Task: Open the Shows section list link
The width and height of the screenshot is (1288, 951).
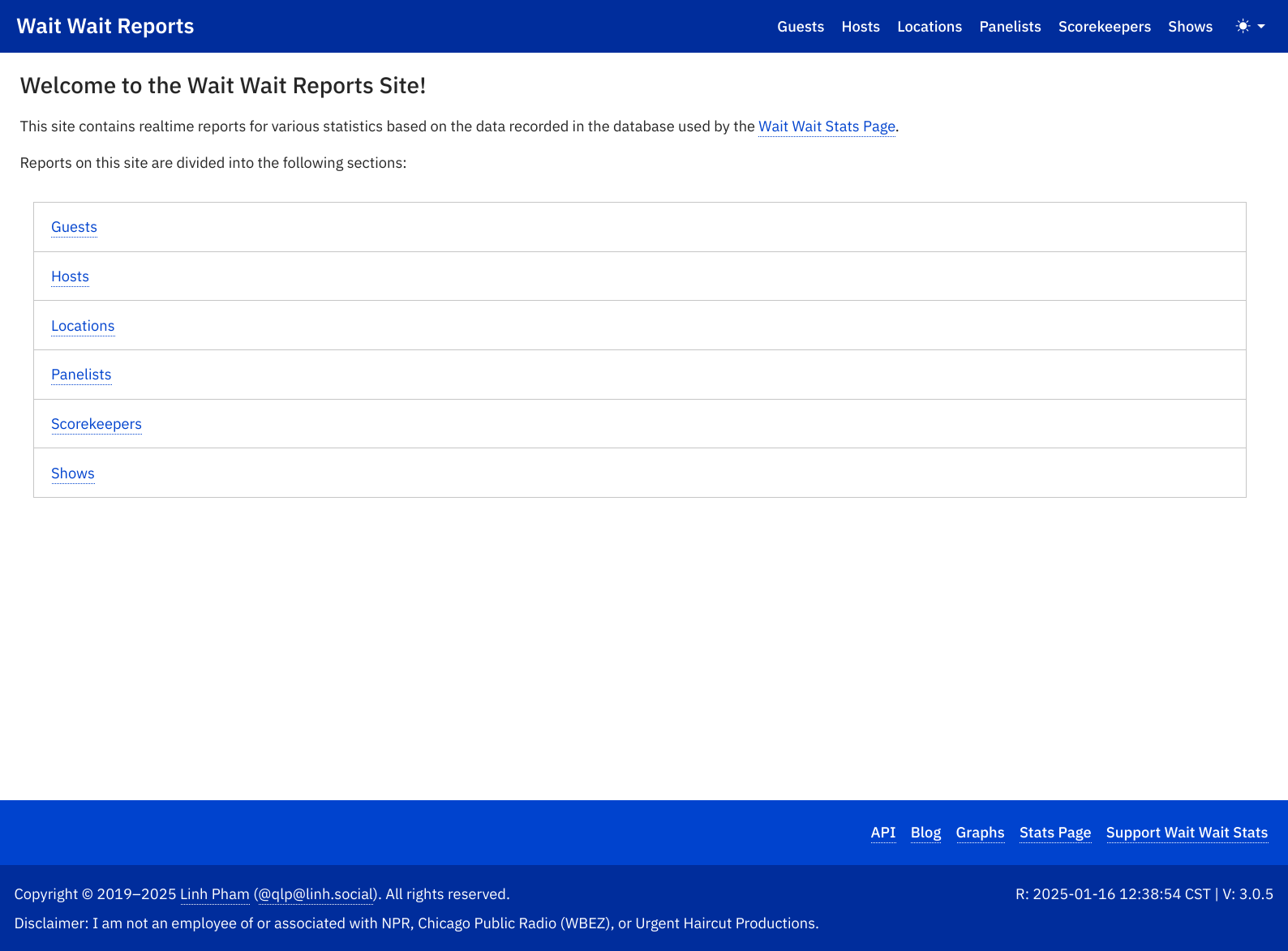Action: [x=72, y=473]
